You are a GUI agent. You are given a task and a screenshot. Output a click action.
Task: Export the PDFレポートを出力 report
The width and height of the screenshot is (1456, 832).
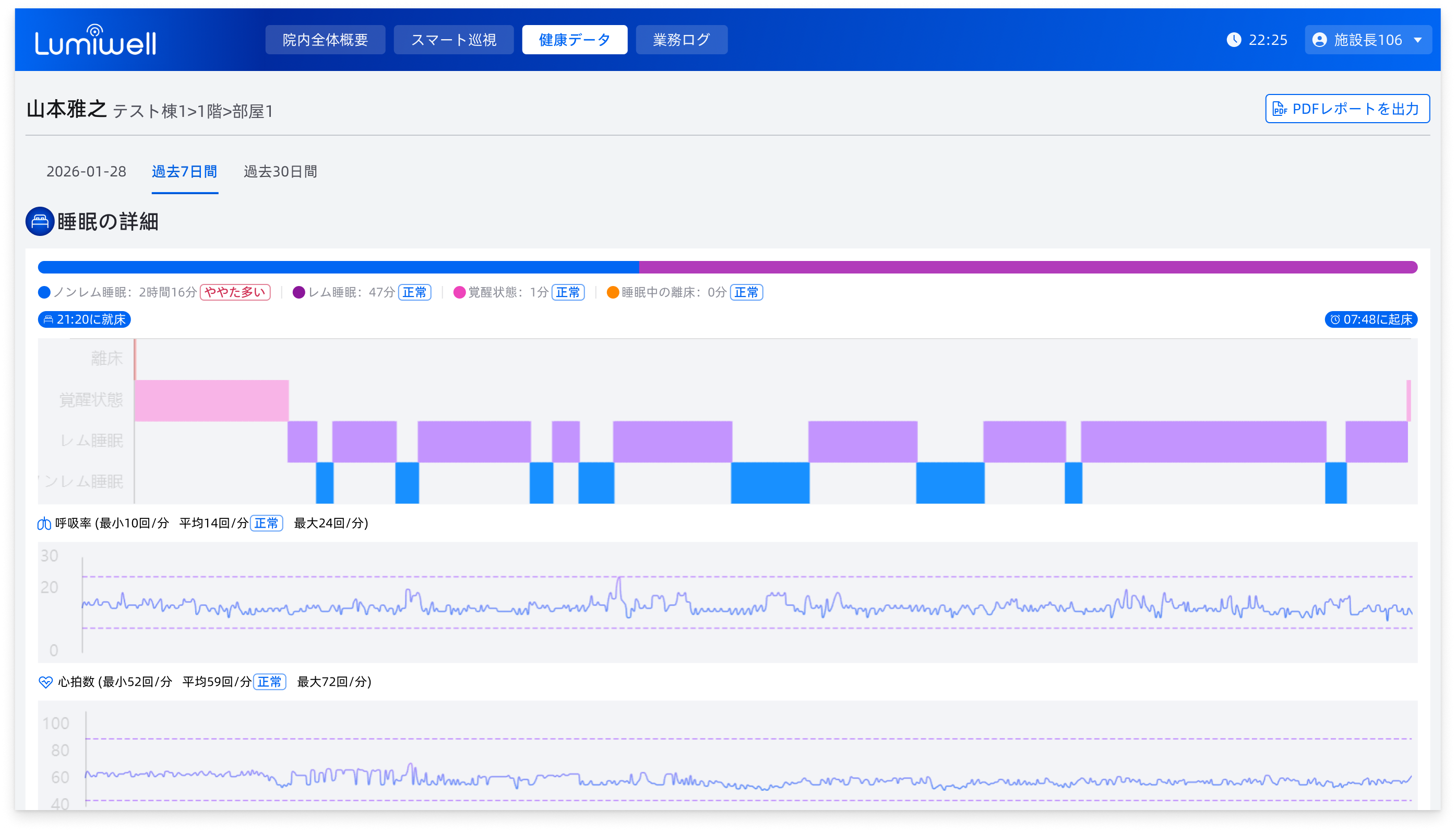click(x=1347, y=109)
